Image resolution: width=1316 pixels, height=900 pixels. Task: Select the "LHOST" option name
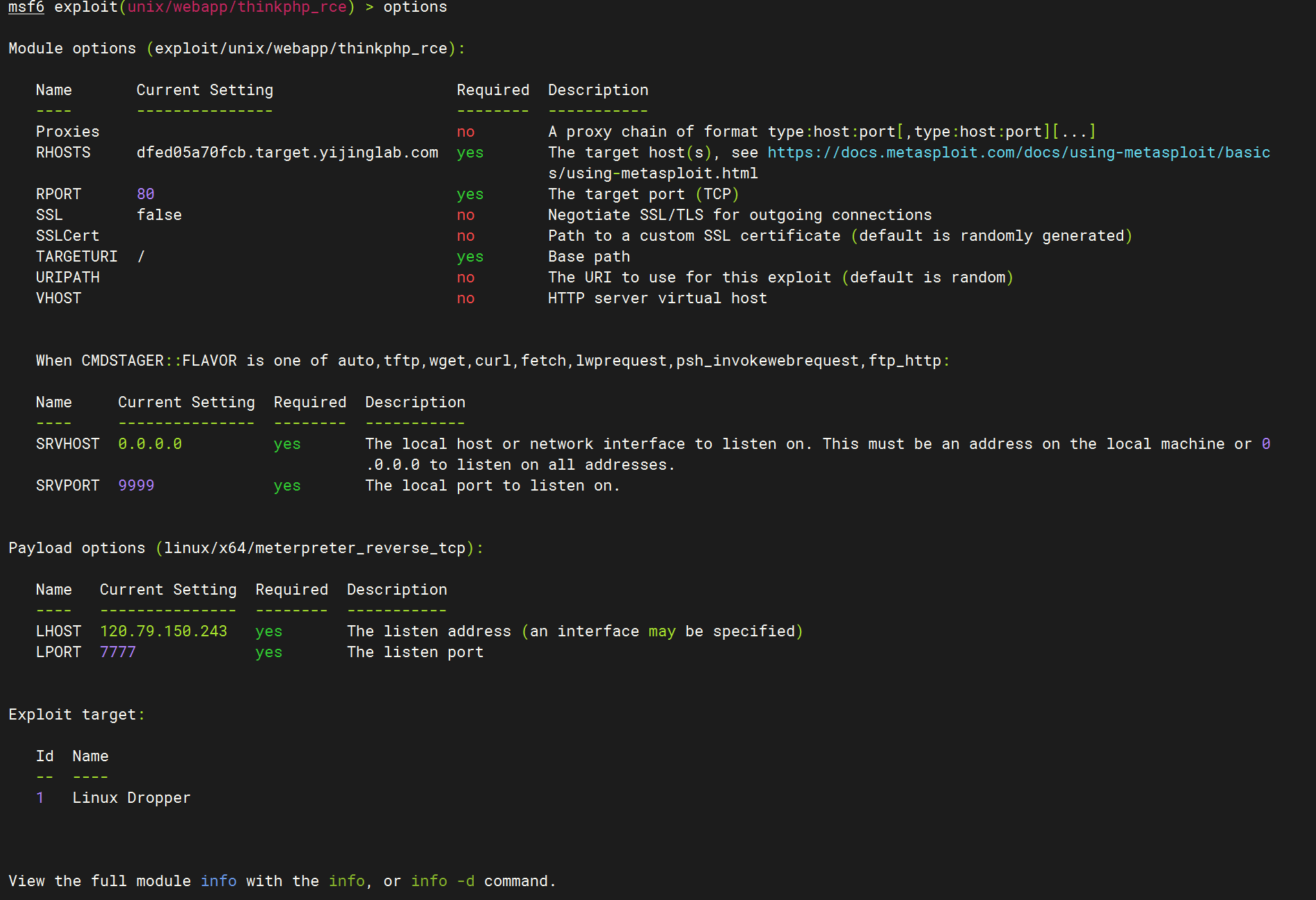(x=59, y=631)
